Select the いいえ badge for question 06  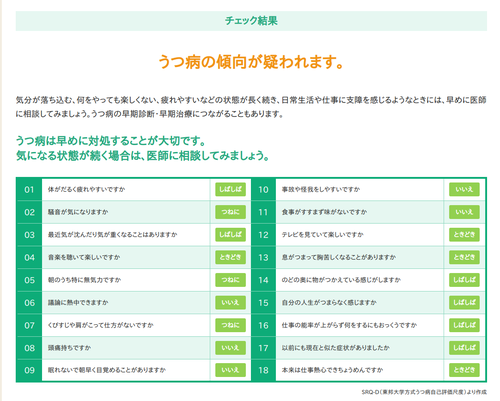click(x=230, y=303)
